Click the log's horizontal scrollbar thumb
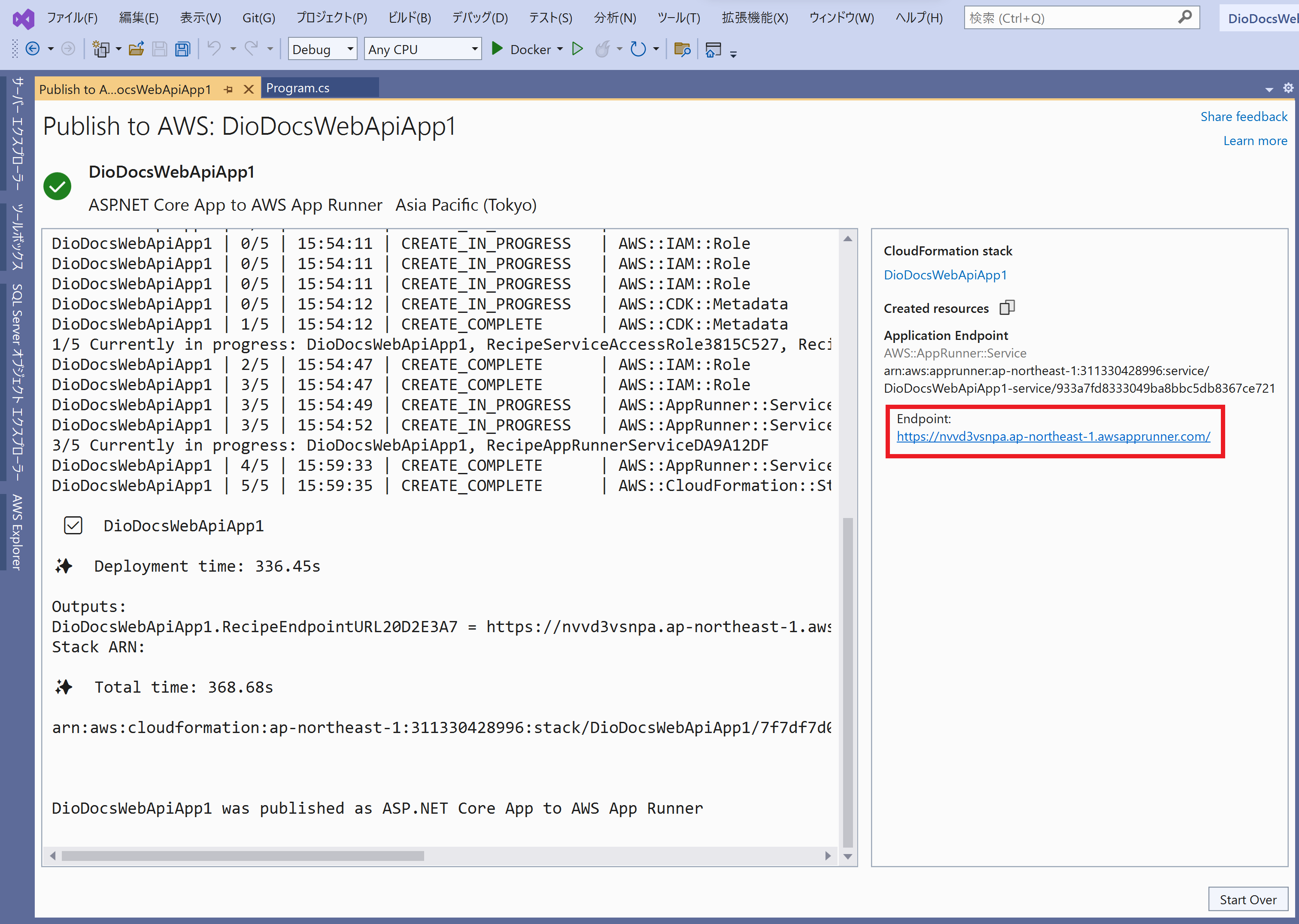This screenshot has width=1299, height=924. tap(243, 856)
